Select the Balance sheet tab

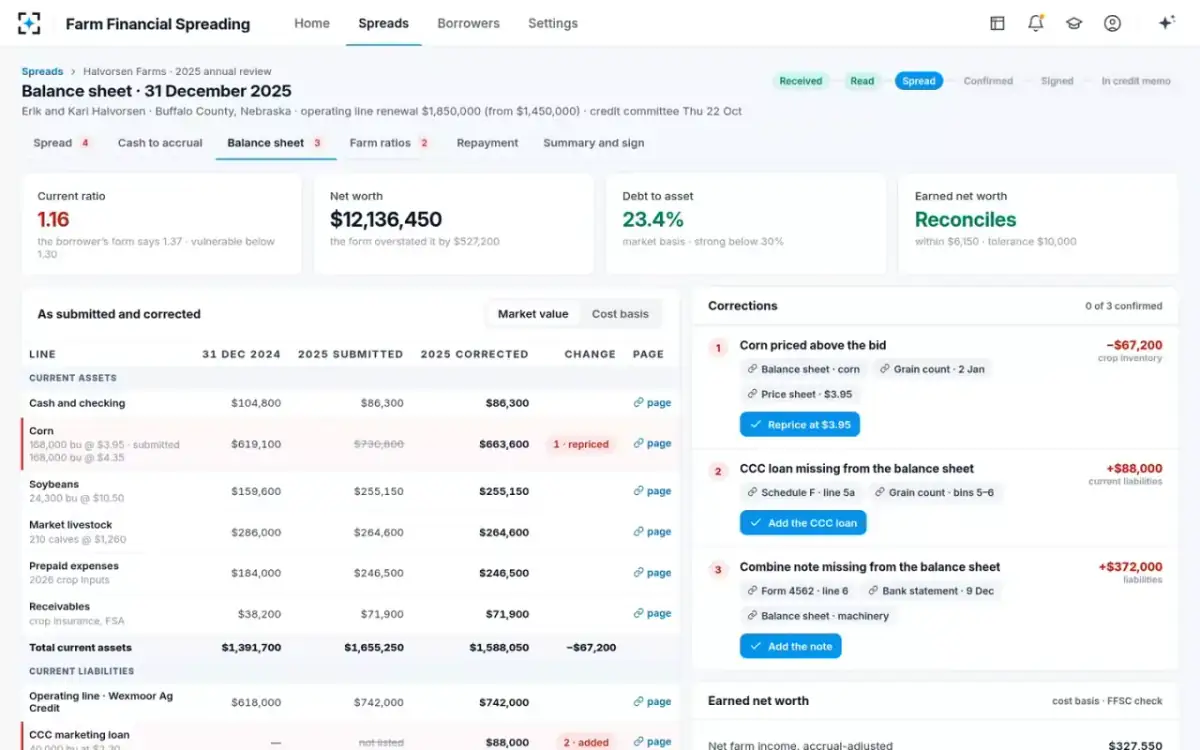pos(275,143)
